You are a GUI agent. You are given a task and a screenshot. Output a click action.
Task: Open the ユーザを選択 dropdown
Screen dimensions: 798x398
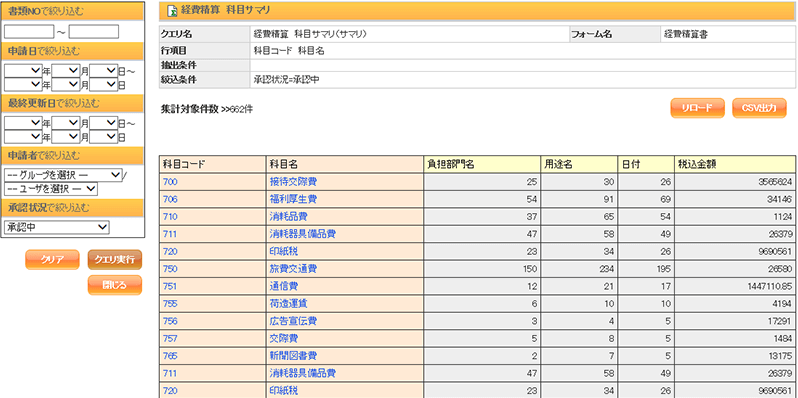click(50, 189)
